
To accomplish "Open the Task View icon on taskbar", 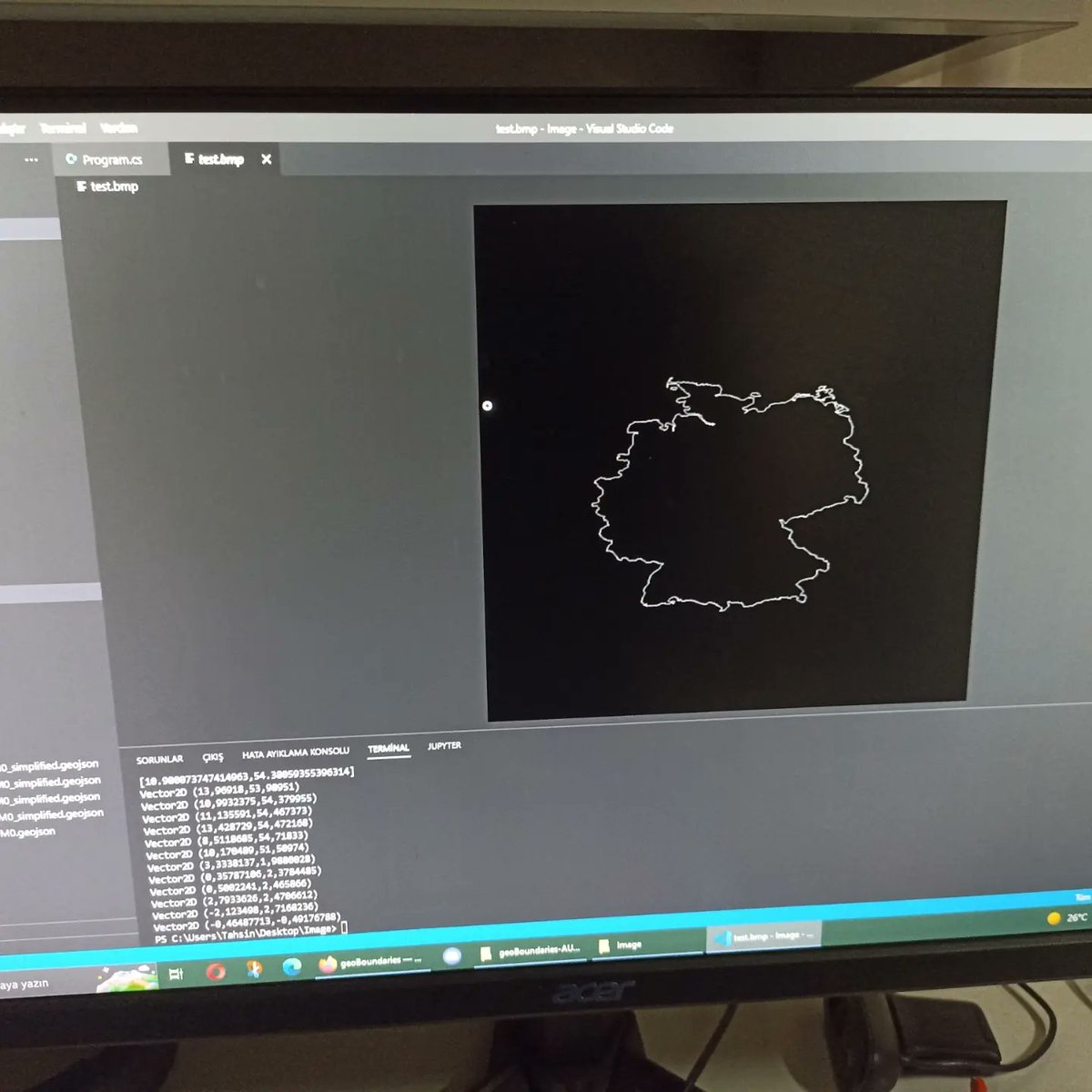I will [176, 975].
